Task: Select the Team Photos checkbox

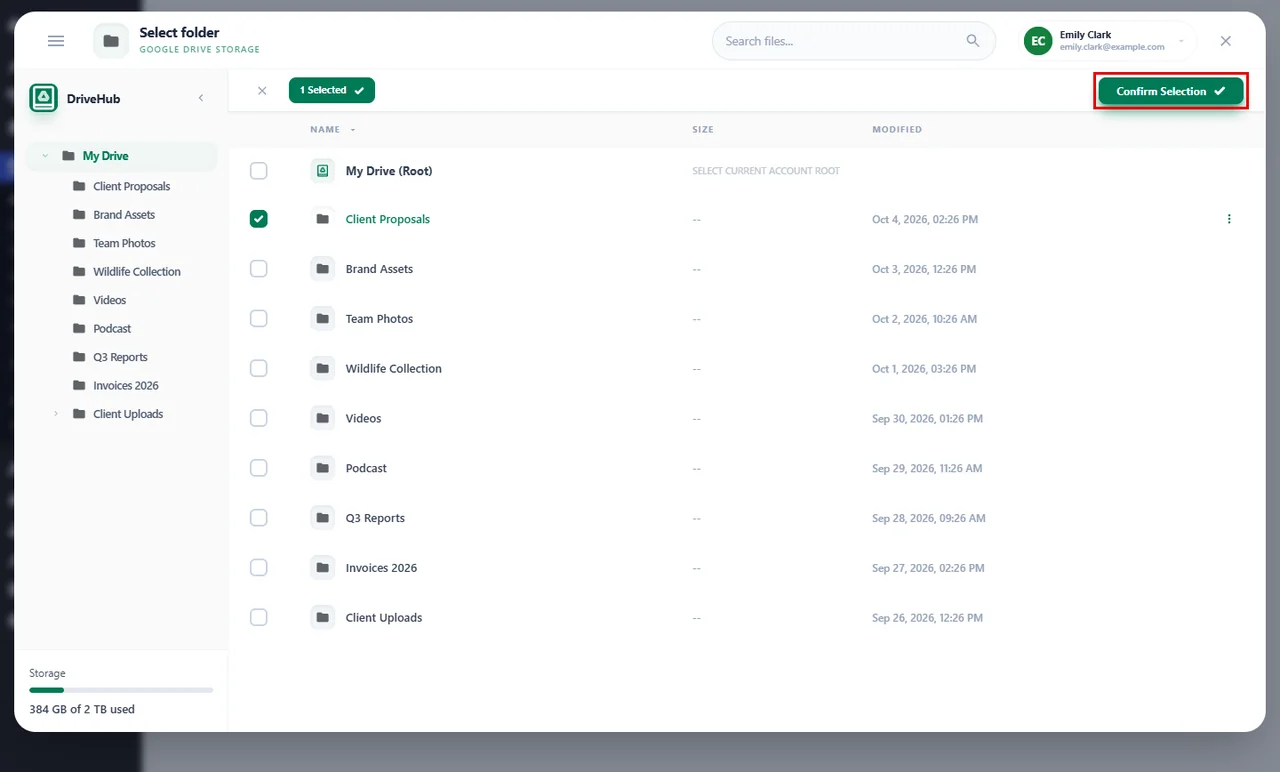Action: coord(259,319)
